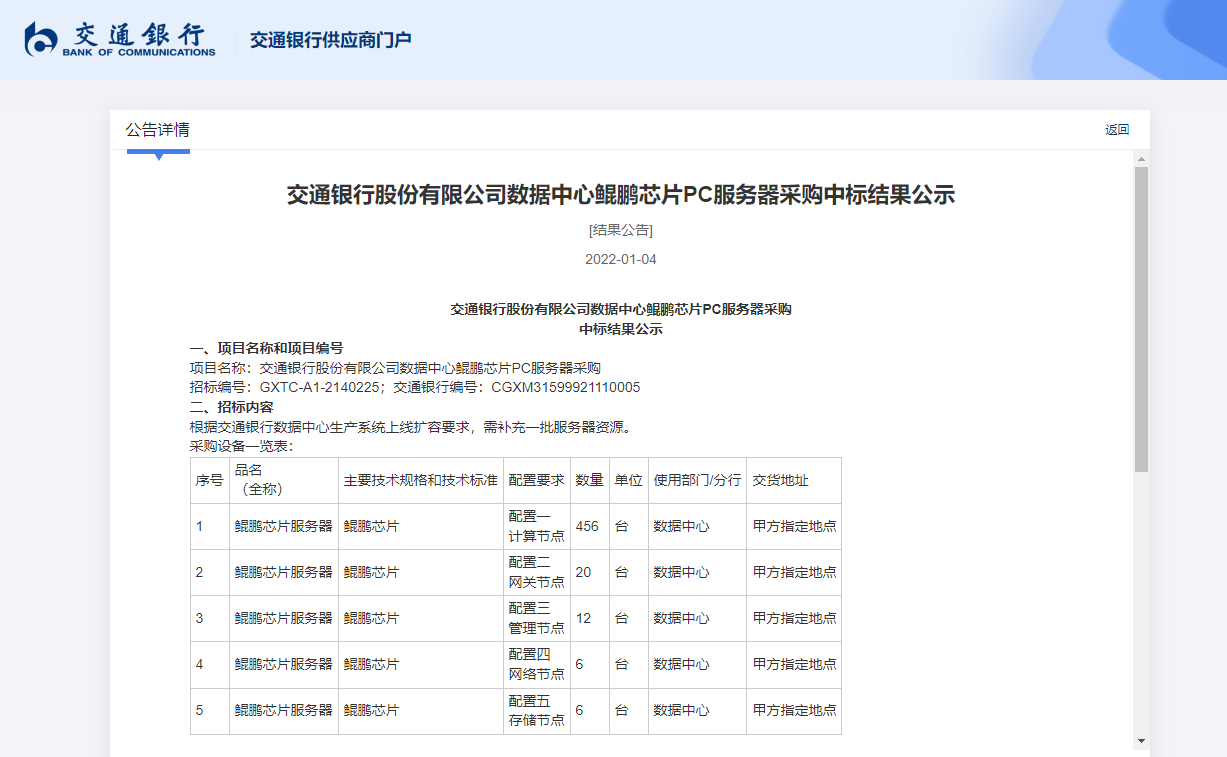Click the 配置一 计算节点 cell
The image size is (1227, 757).
(x=537, y=526)
